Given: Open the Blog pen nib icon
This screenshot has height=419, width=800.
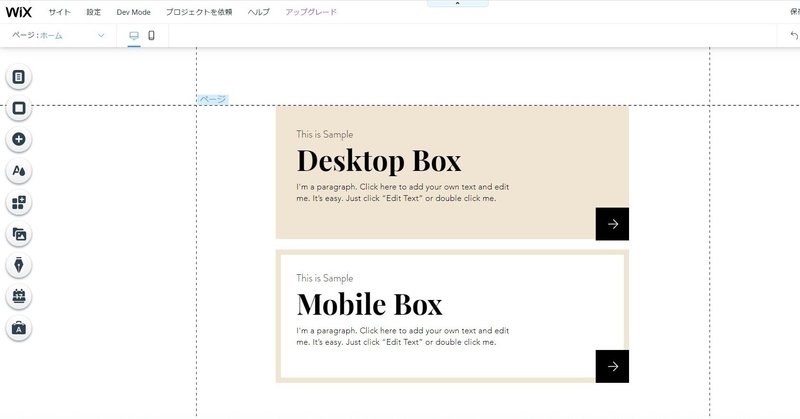Looking at the screenshot, I should tap(19, 265).
